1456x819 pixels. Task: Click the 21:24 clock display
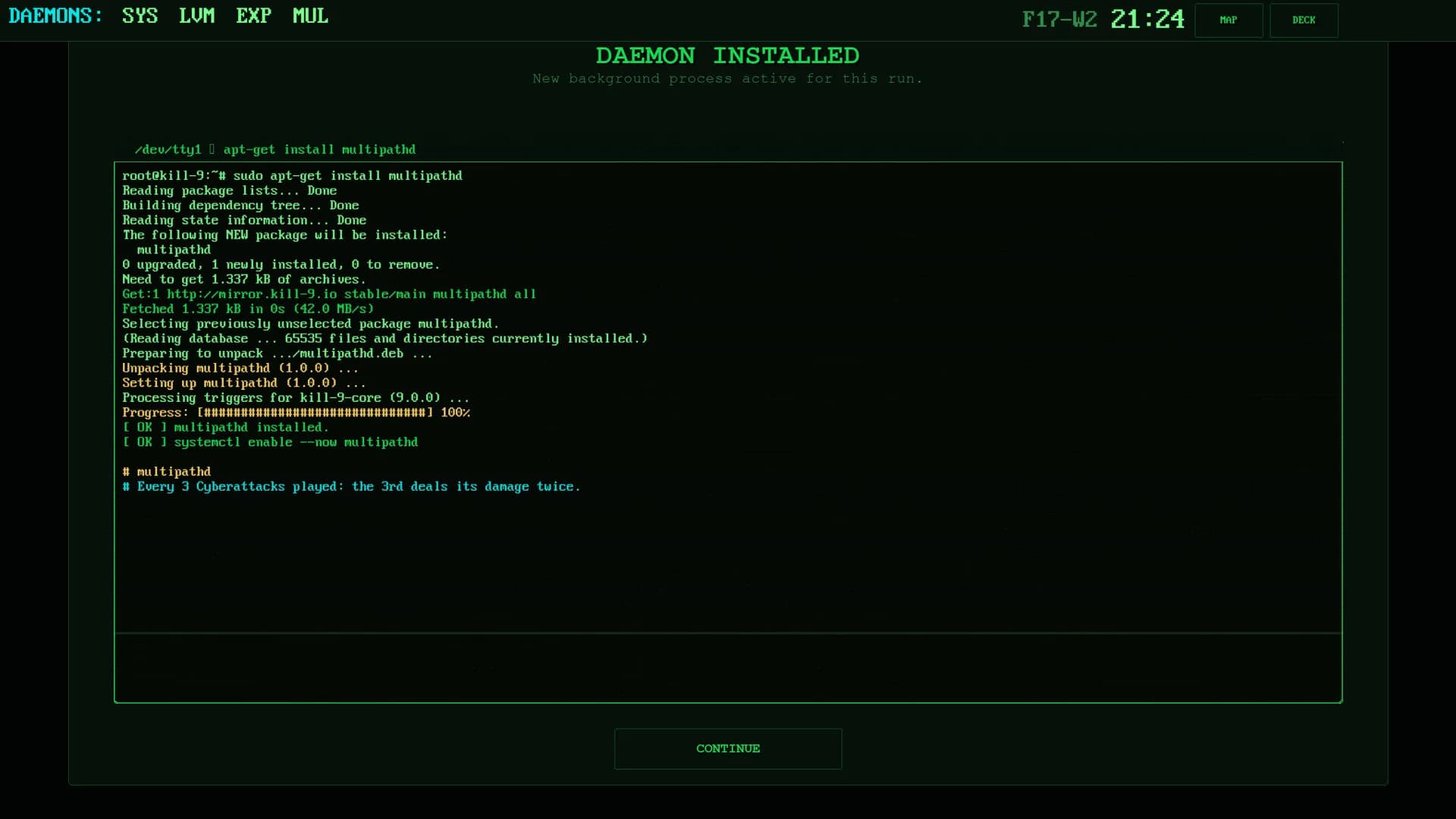(x=1147, y=20)
